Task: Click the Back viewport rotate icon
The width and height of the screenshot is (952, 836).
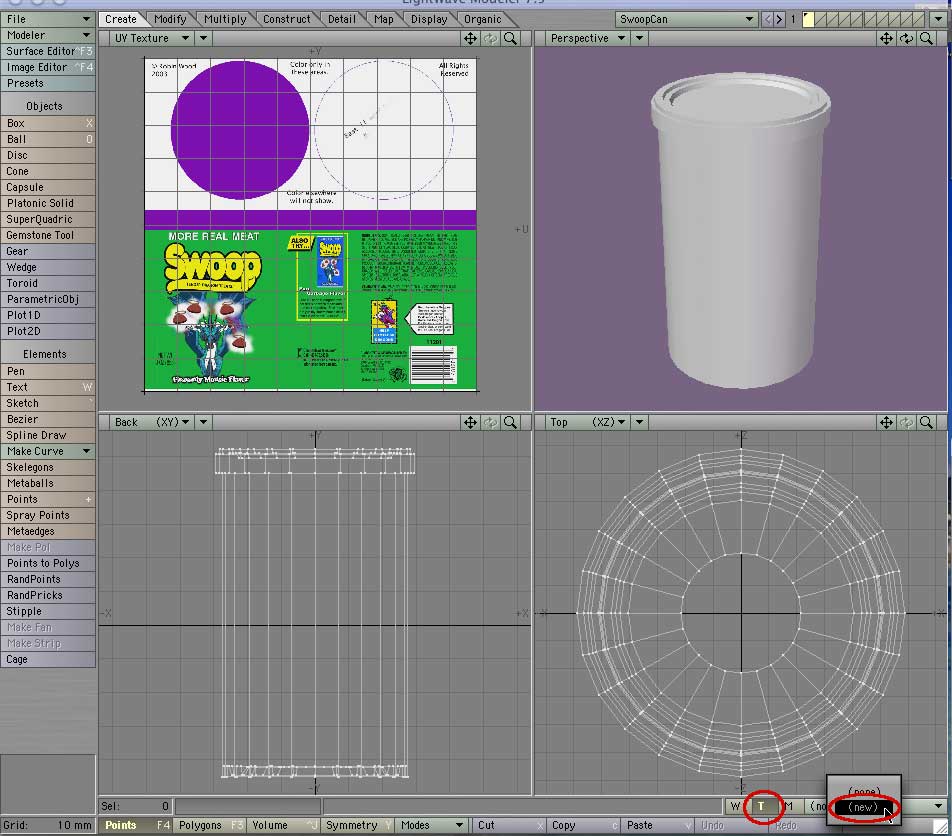Action: point(490,422)
